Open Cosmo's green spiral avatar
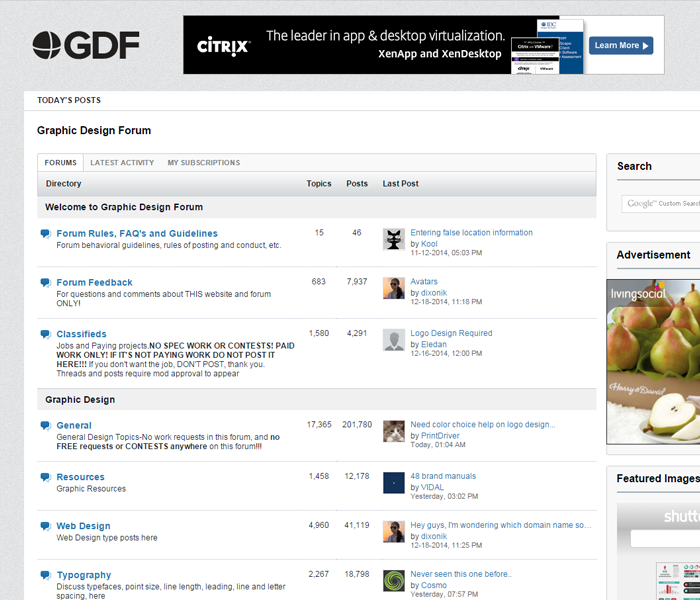Screen dimensions: 700x600 (394, 581)
